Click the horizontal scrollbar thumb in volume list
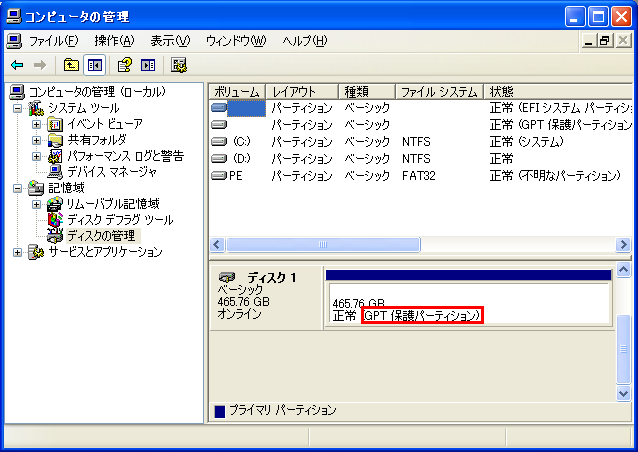The width and height of the screenshot is (638, 452). click(x=323, y=245)
